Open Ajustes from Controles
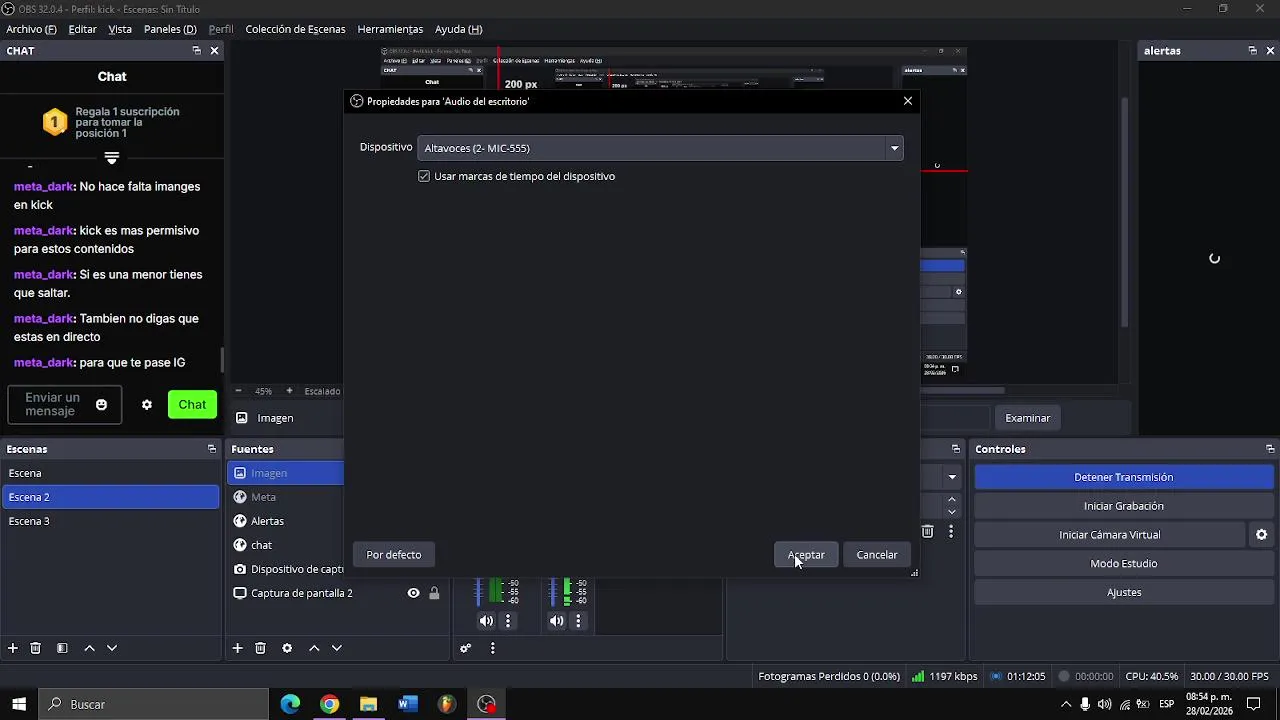Image resolution: width=1280 pixels, height=720 pixels. 1124,592
